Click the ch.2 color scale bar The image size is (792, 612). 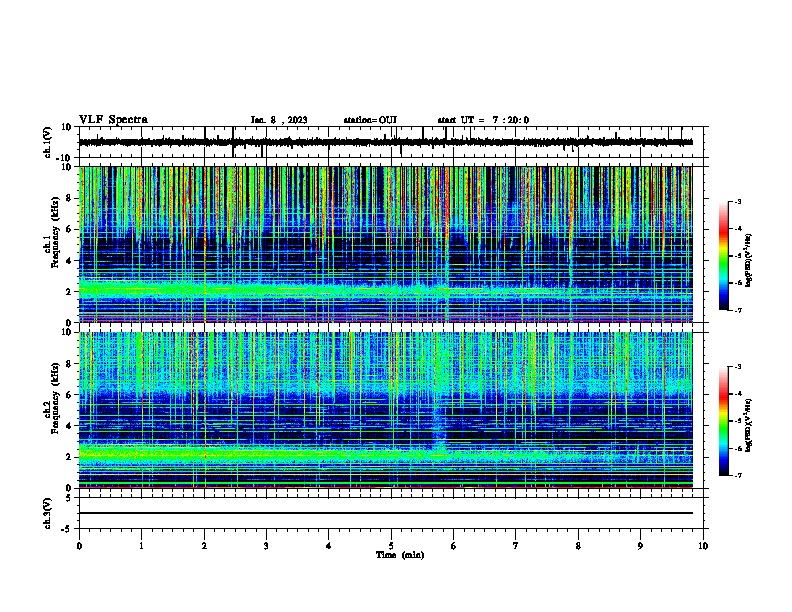pyautogui.click(x=724, y=421)
